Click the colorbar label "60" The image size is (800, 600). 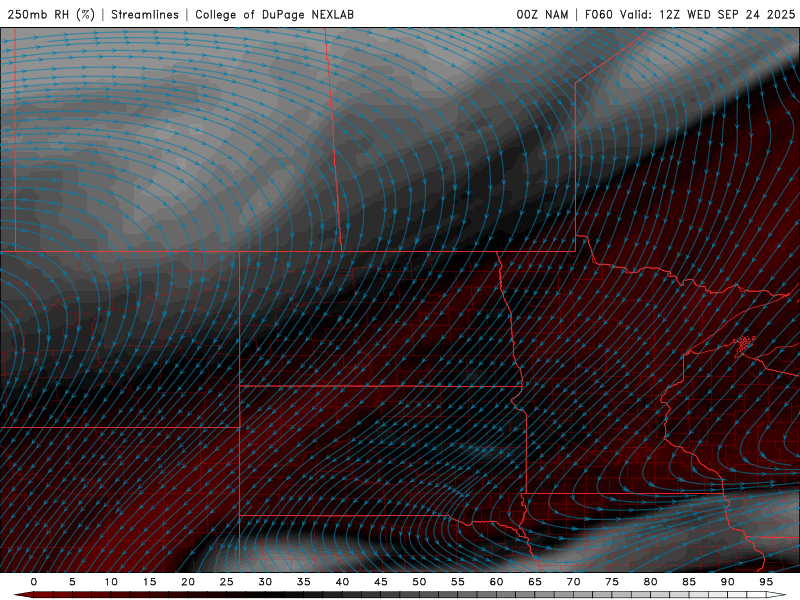coord(496,582)
